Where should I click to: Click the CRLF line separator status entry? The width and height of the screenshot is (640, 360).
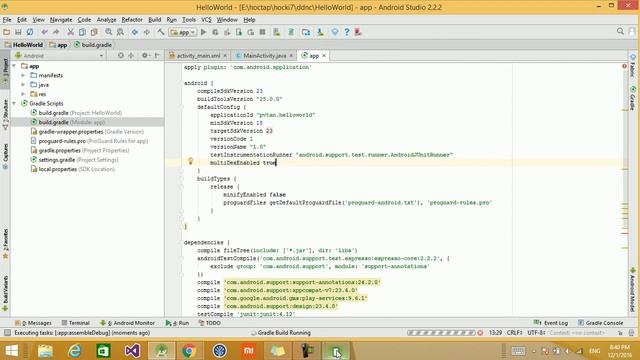514,333
